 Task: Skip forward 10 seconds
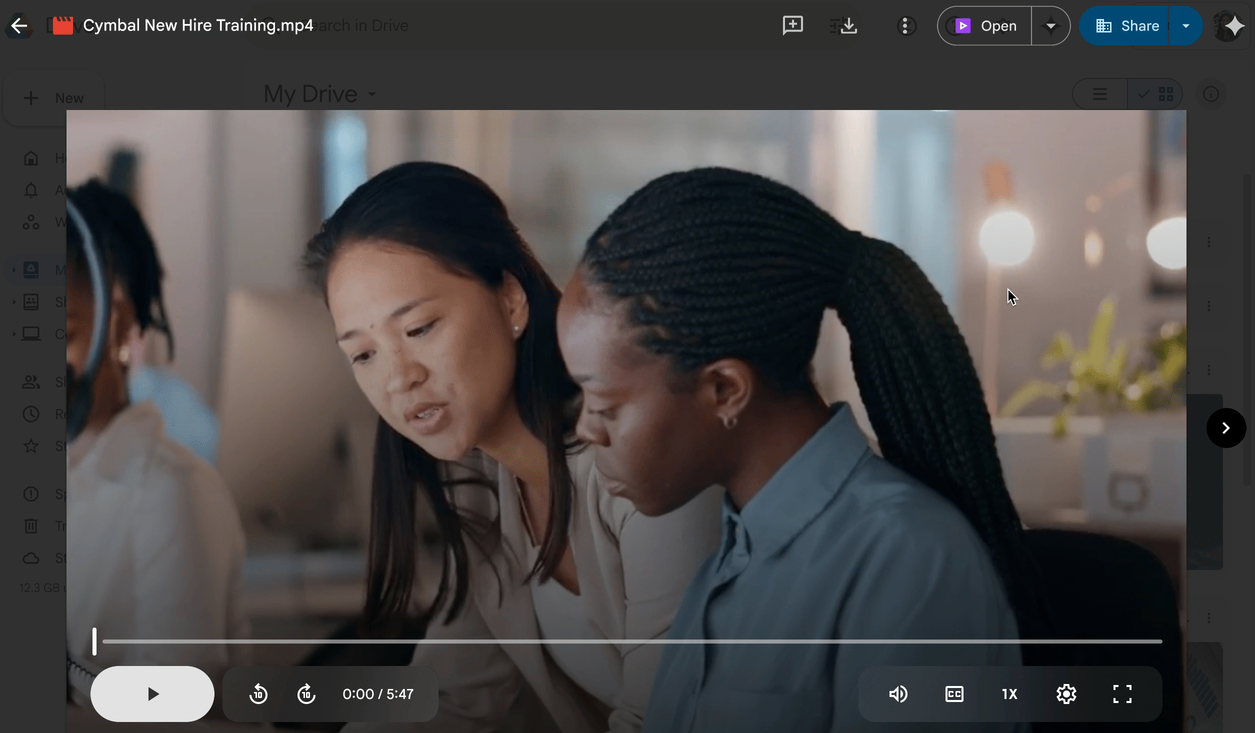(x=307, y=694)
